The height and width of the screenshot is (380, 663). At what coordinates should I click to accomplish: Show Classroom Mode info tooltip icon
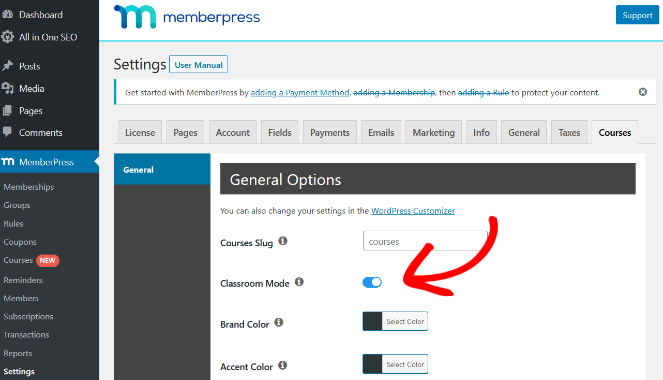pyautogui.click(x=299, y=282)
